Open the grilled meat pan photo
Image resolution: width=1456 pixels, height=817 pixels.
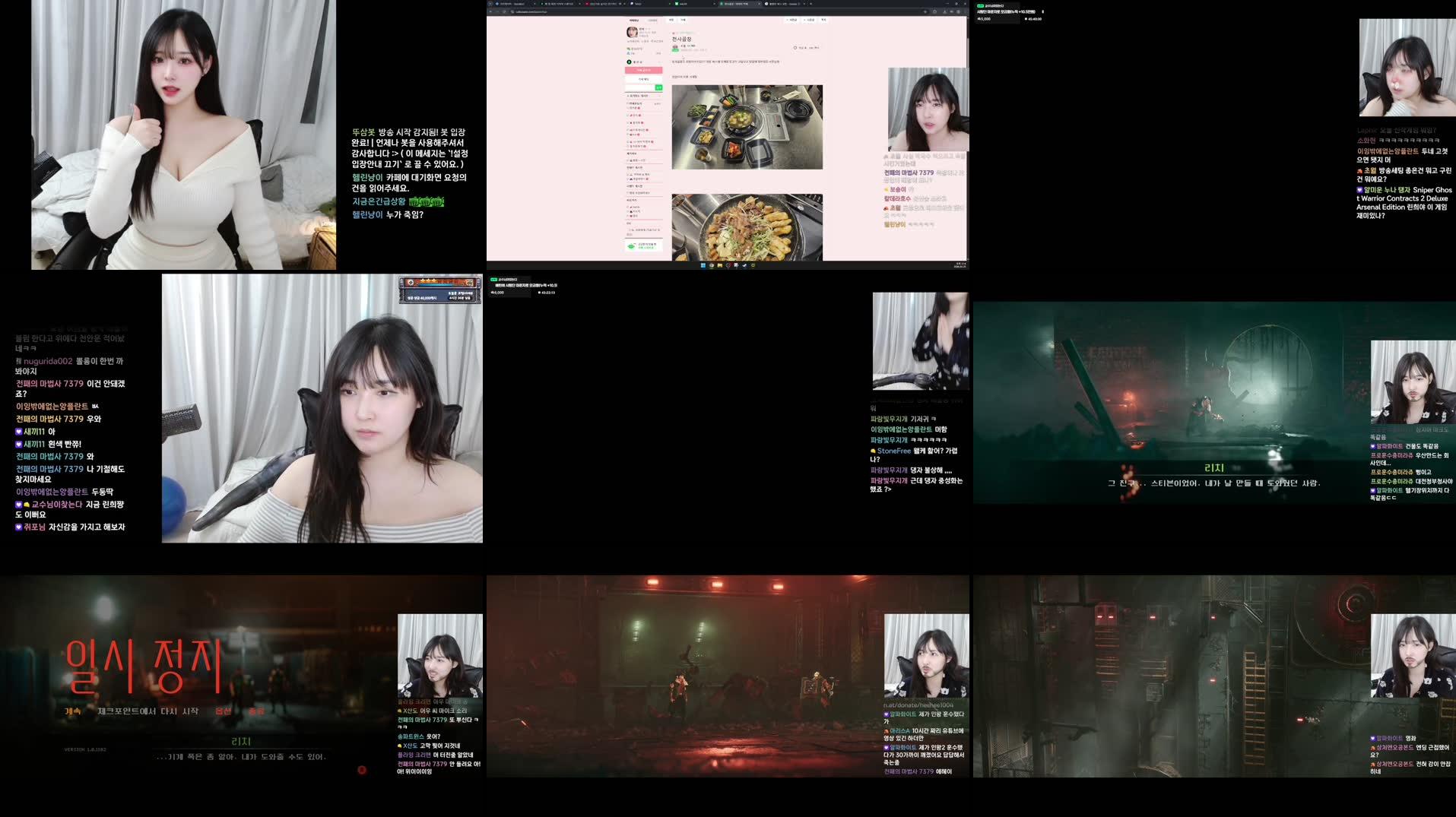(747, 227)
